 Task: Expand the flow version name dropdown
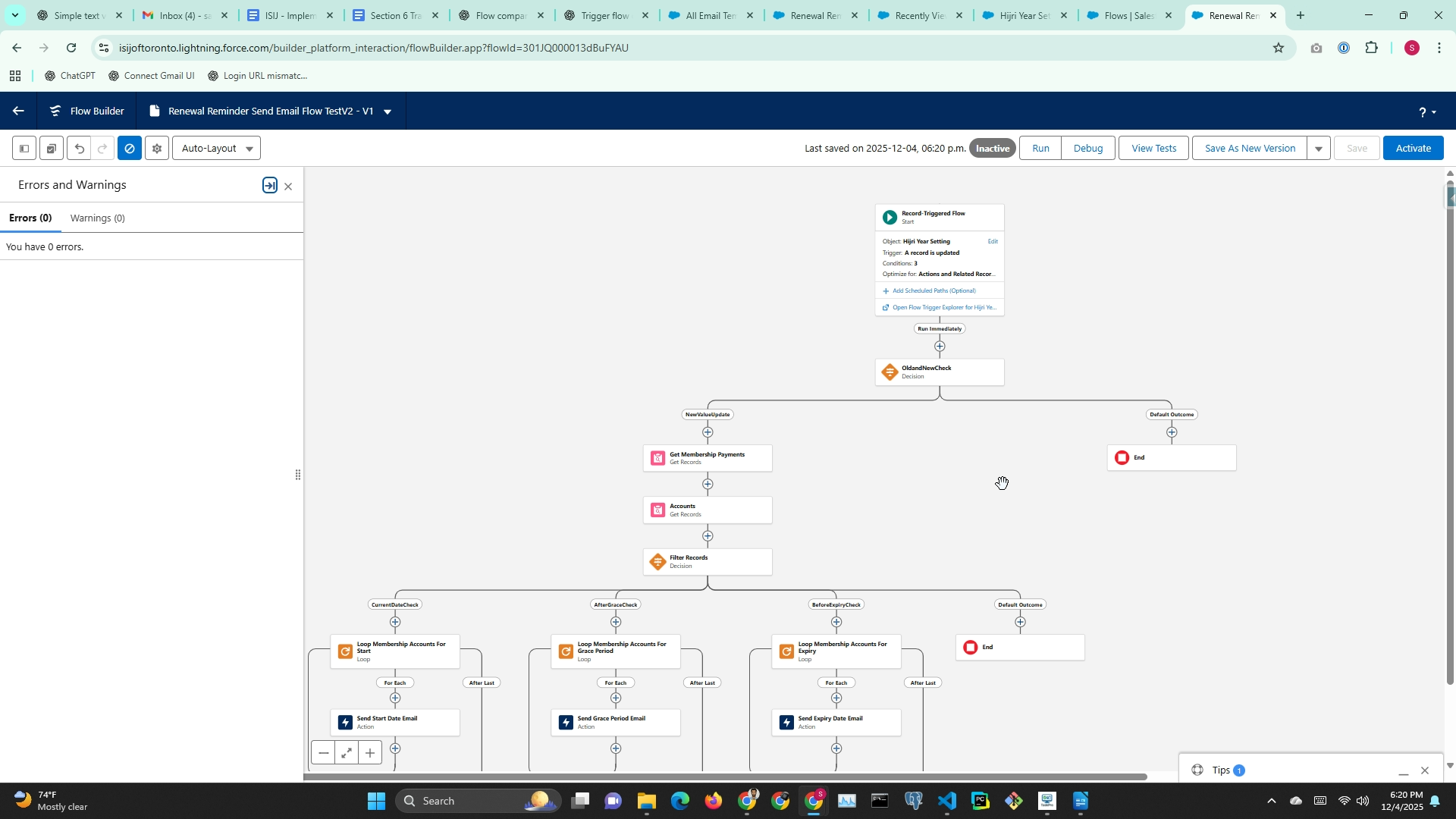click(x=388, y=111)
